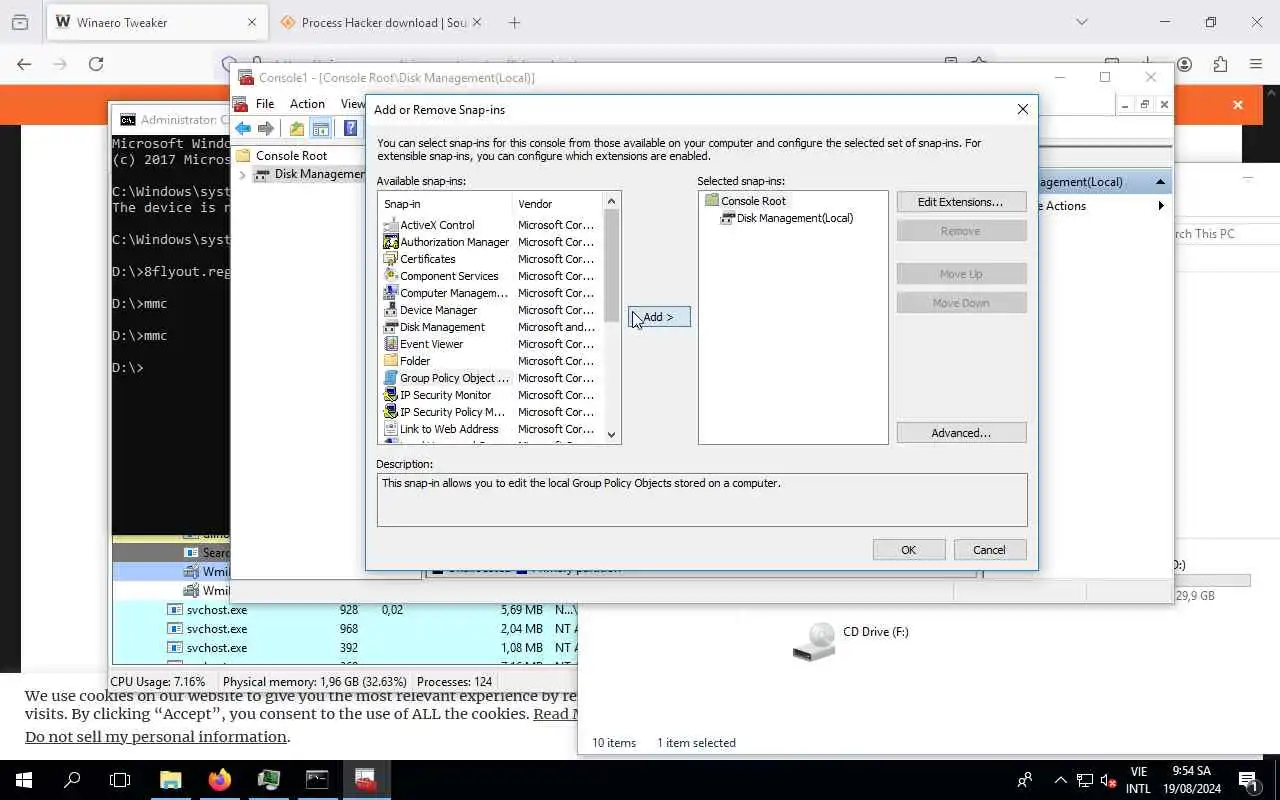
Task: Open Windows Start menu
Action: pyautogui.click(x=23, y=780)
